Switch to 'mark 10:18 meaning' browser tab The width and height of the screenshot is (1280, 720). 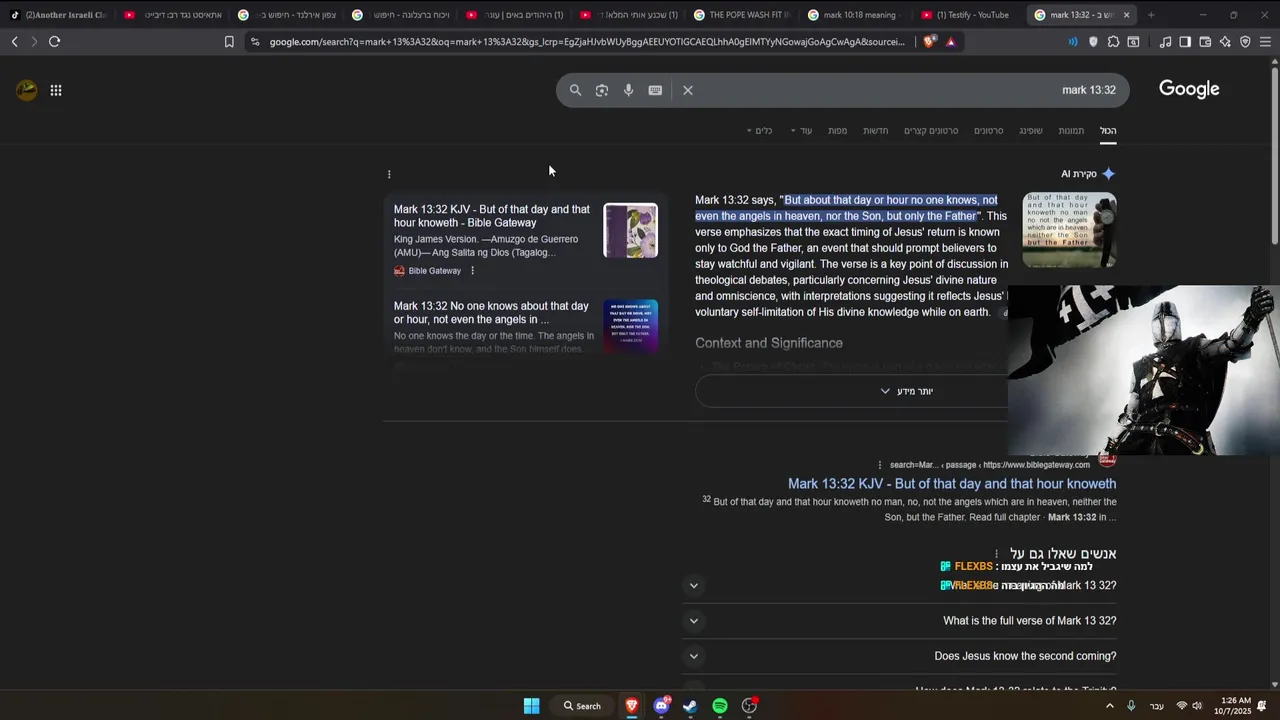856,15
